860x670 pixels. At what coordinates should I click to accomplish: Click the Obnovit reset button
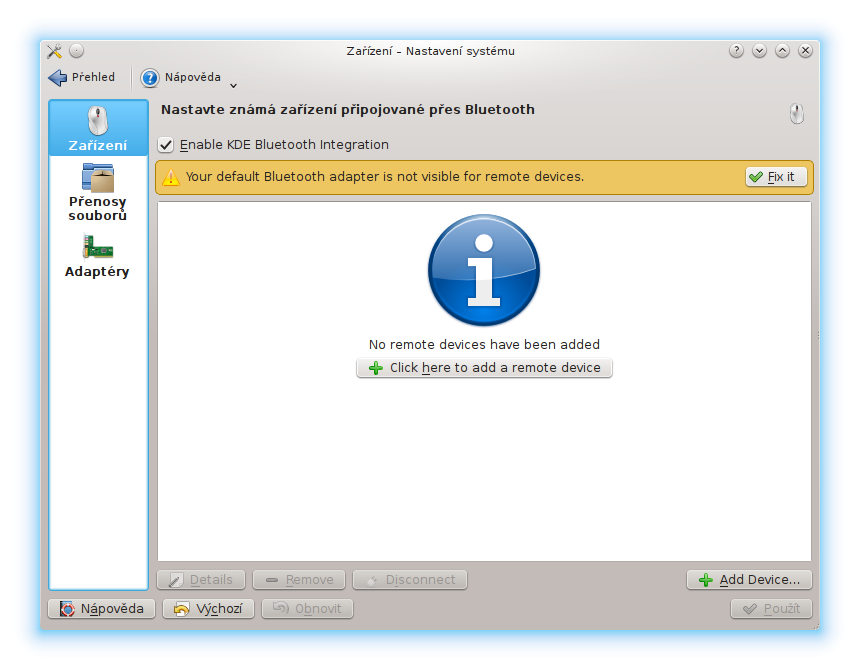tap(307, 609)
